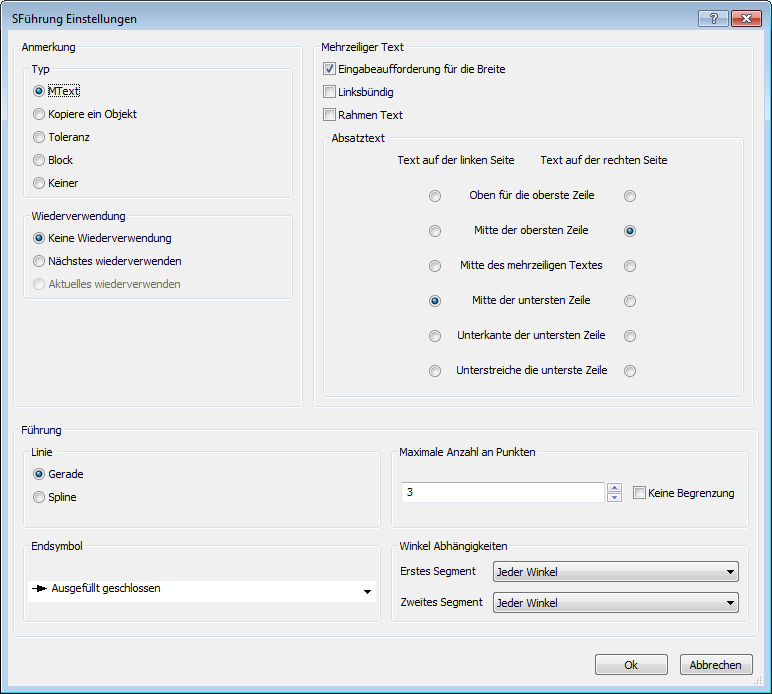Screen dimensions: 772x694
Task: Click the help question mark button
Action: [x=712, y=19]
